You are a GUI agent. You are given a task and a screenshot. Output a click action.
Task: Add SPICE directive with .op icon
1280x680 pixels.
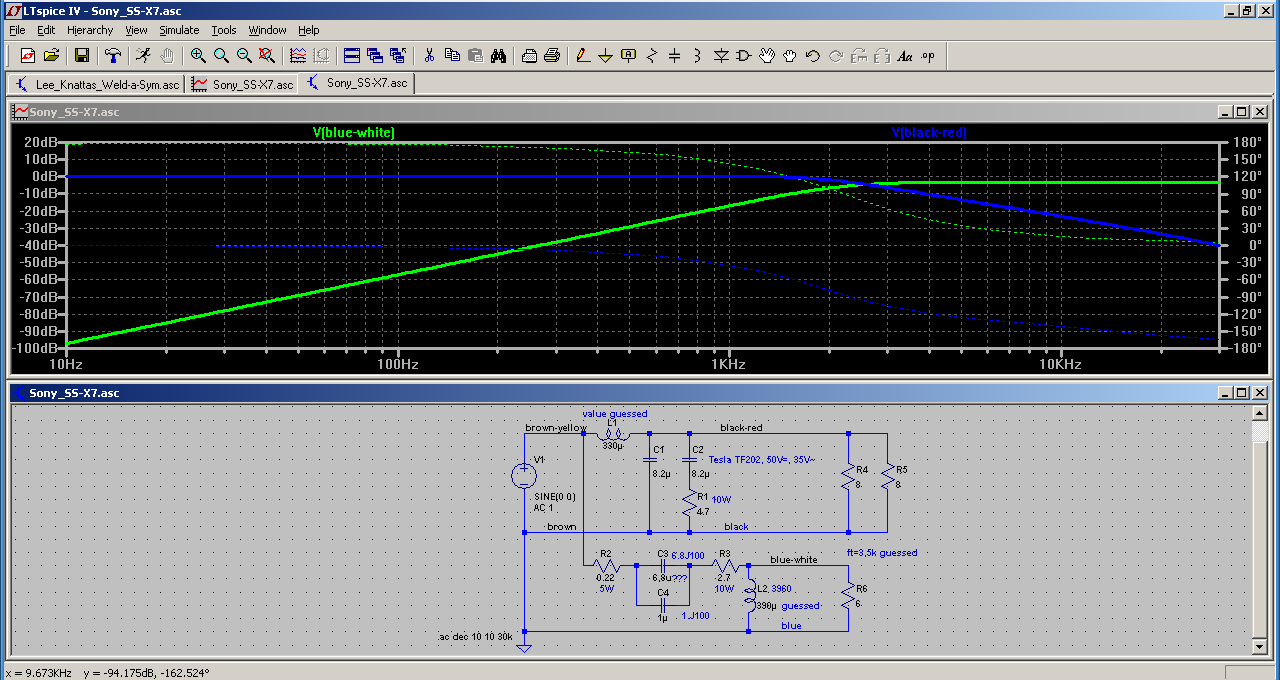tap(928, 55)
